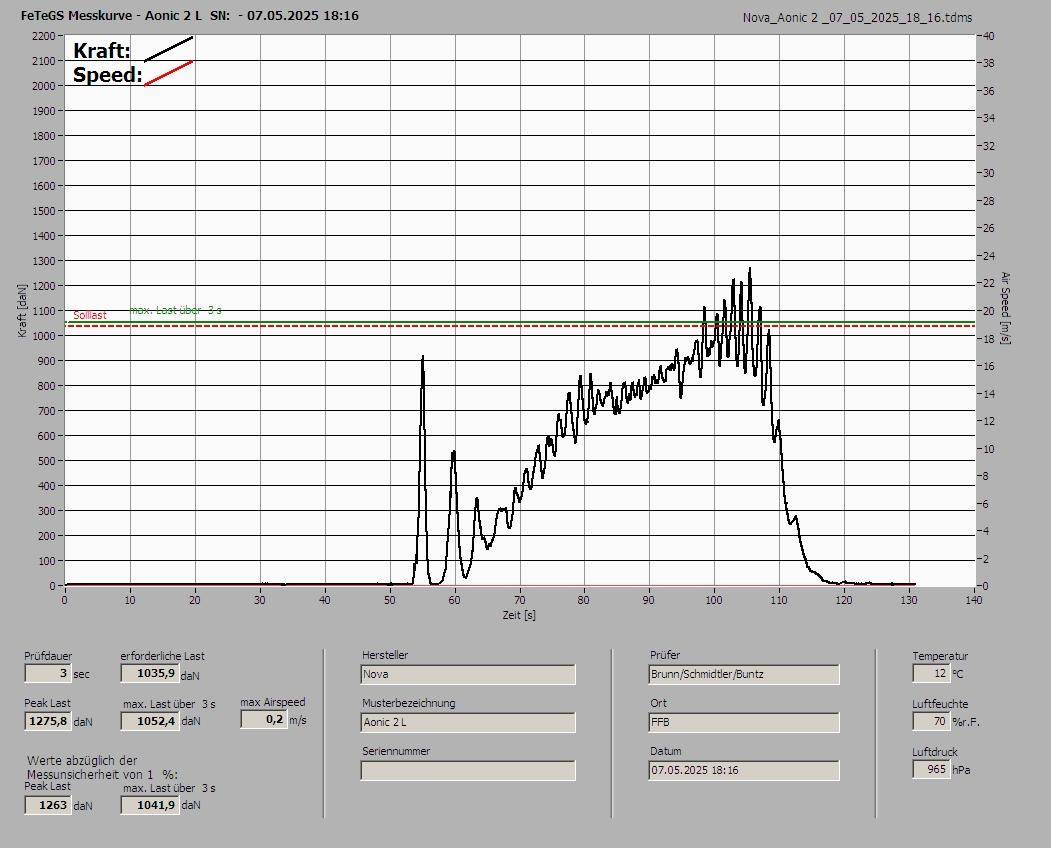Click the hPa unit next to Luftdruck
The image size is (1051, 848).
(x=961, y=770)
